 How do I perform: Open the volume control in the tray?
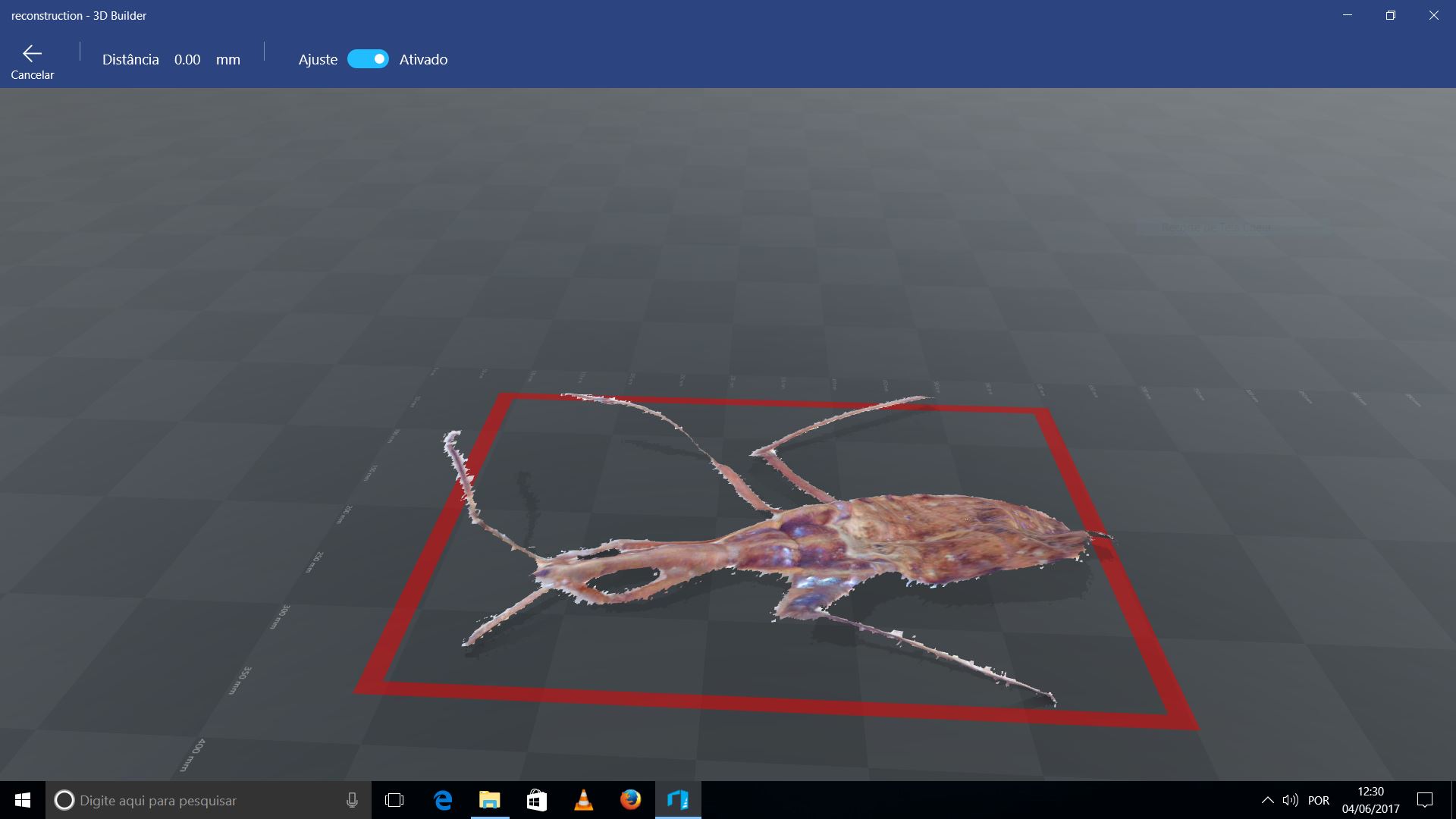click(x=1290, y=800)
